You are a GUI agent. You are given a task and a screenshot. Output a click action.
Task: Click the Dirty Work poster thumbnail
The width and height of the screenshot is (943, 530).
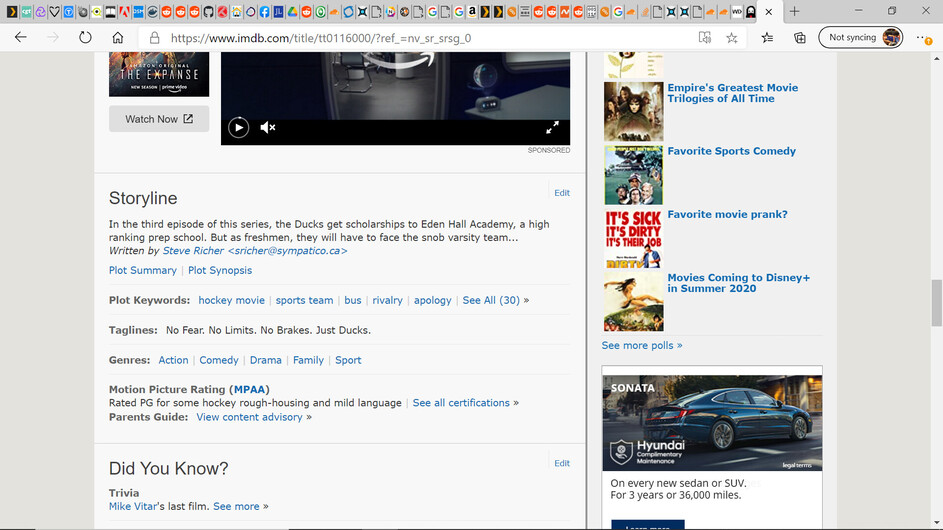tap(633, 238)
